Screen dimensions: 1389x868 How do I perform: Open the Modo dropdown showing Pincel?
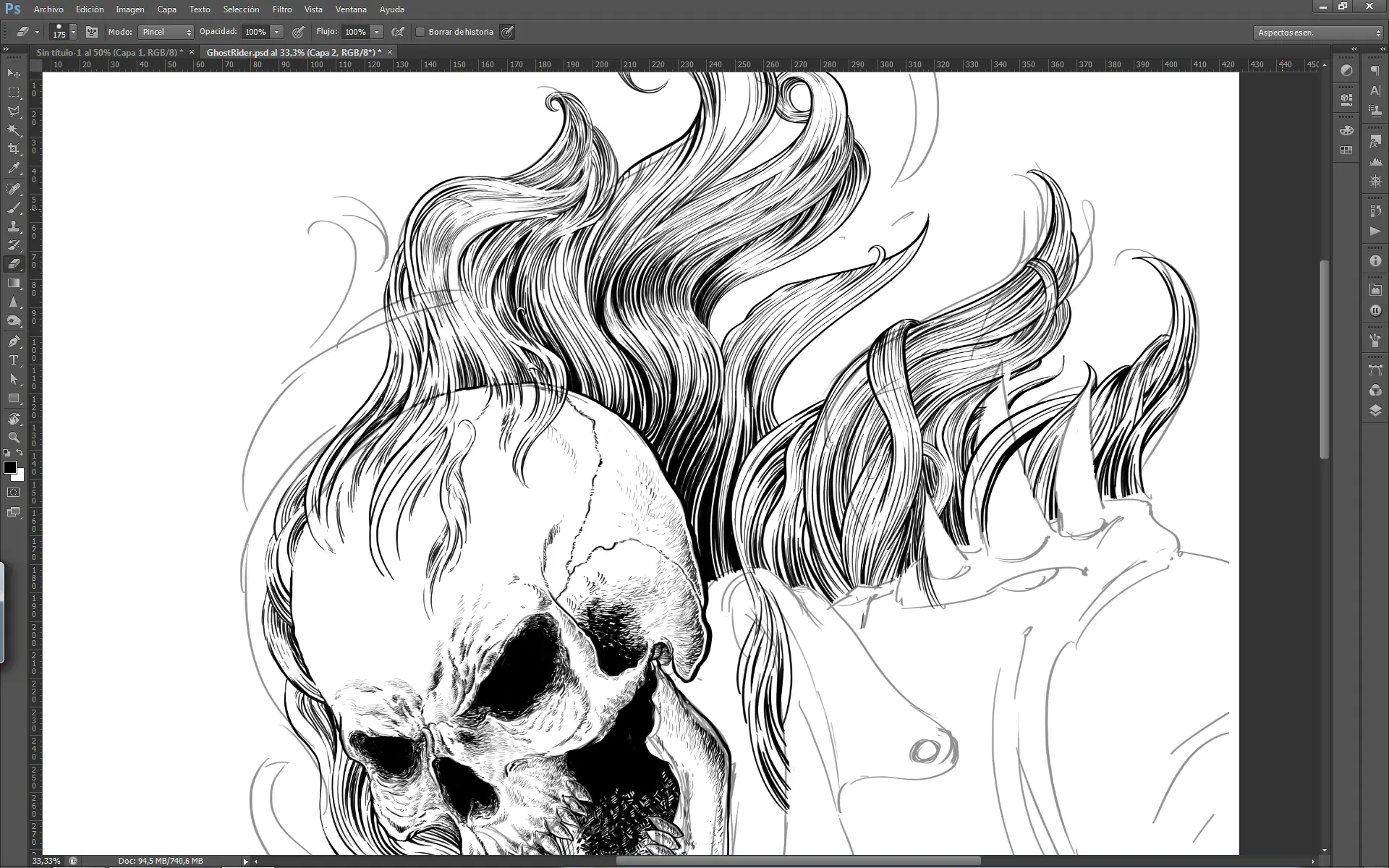pyautogui.click(x=166, y=32)
